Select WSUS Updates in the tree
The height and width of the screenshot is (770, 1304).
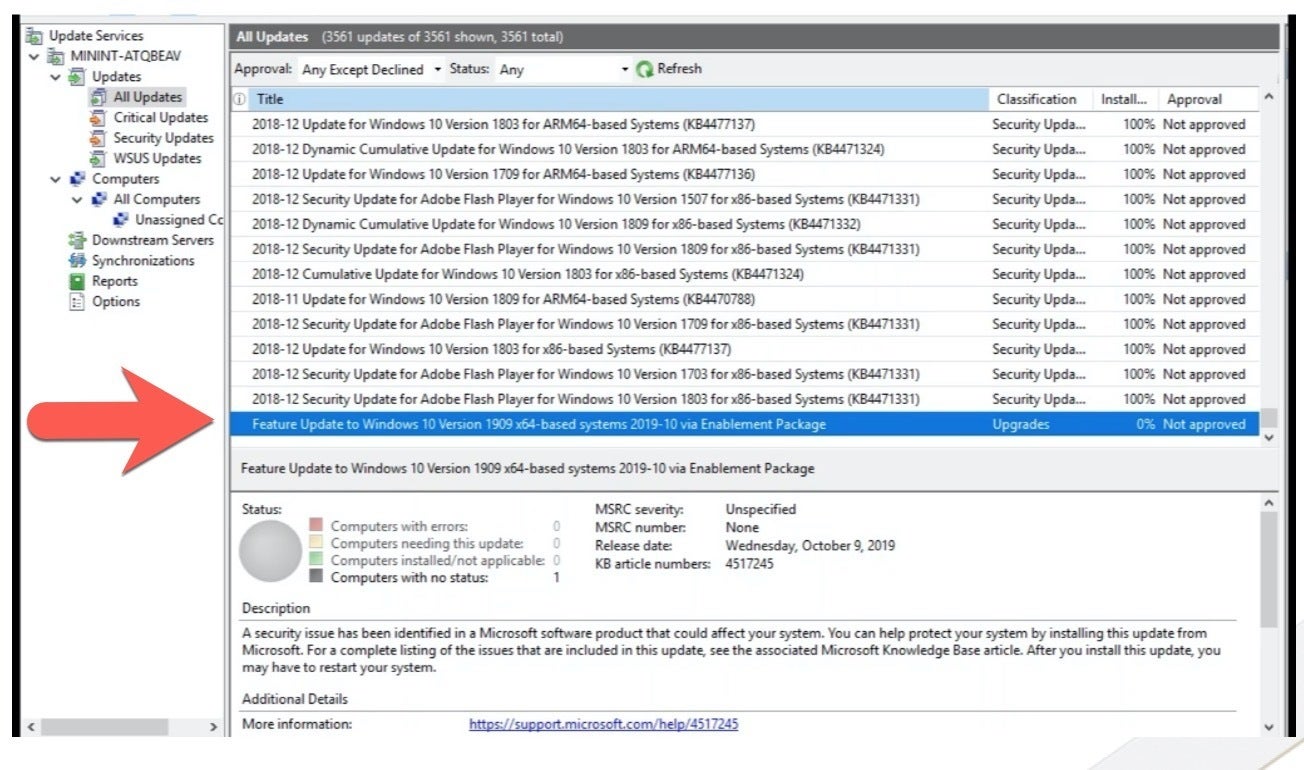(x=157, y=159)
